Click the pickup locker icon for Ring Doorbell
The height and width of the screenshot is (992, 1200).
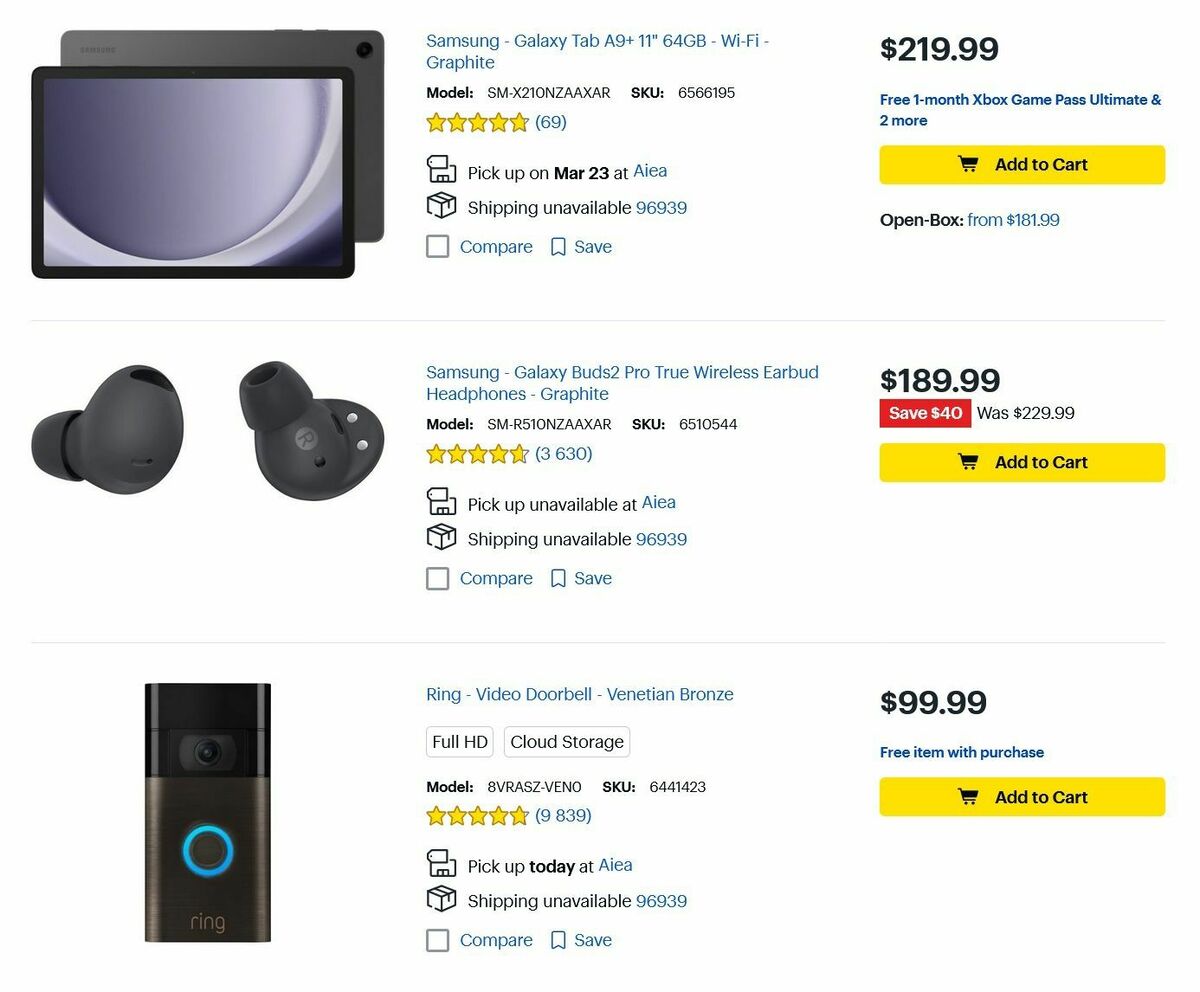(440, 864)
